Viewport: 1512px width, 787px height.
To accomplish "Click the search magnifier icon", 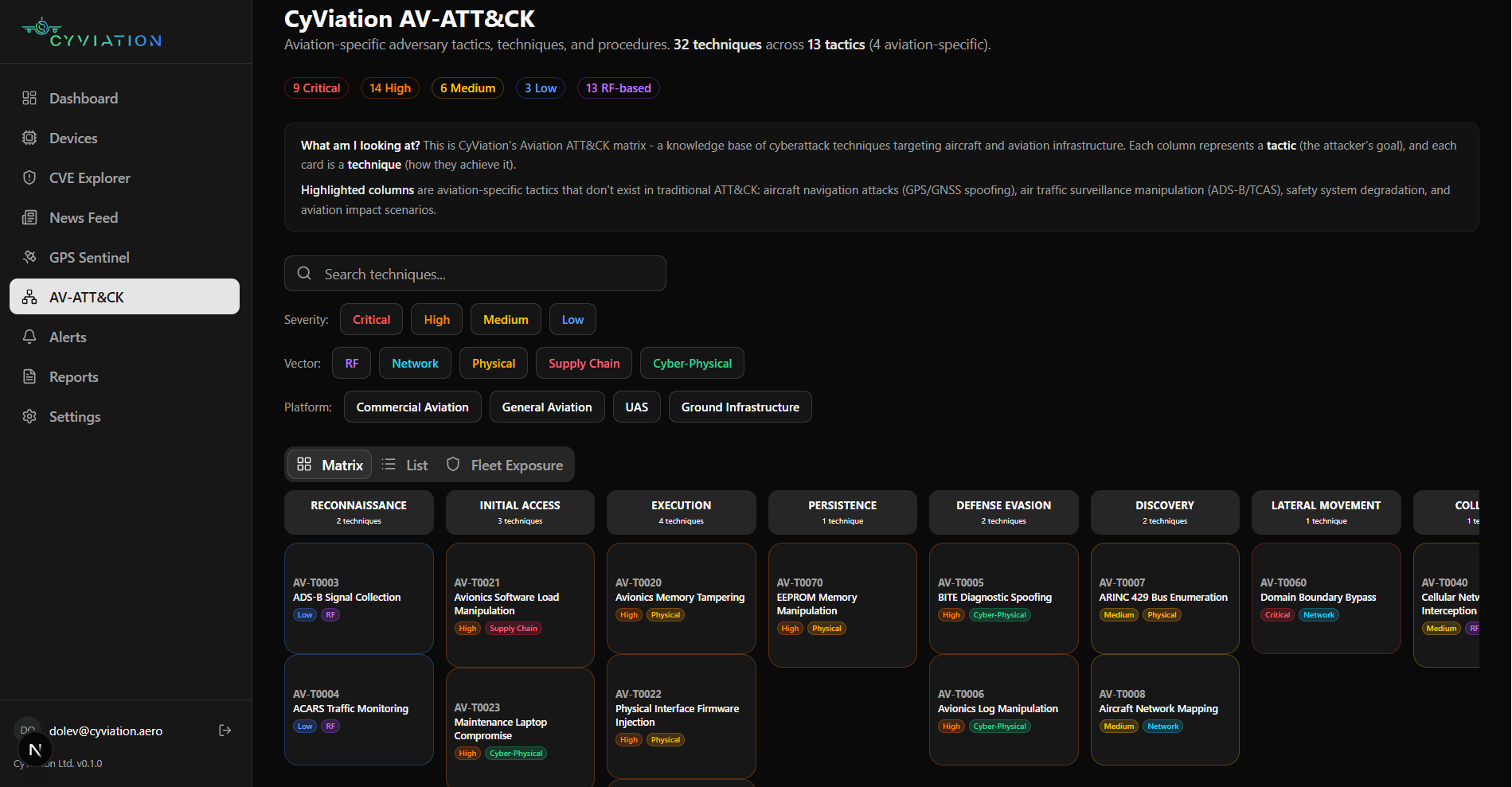I will click(304, 274).
